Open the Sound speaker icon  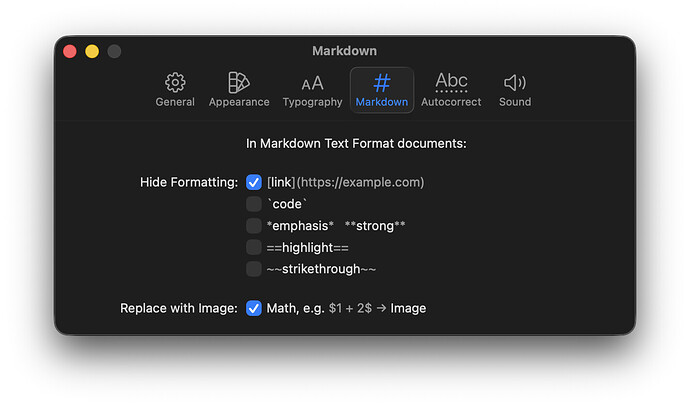click(x=515, y=82)
